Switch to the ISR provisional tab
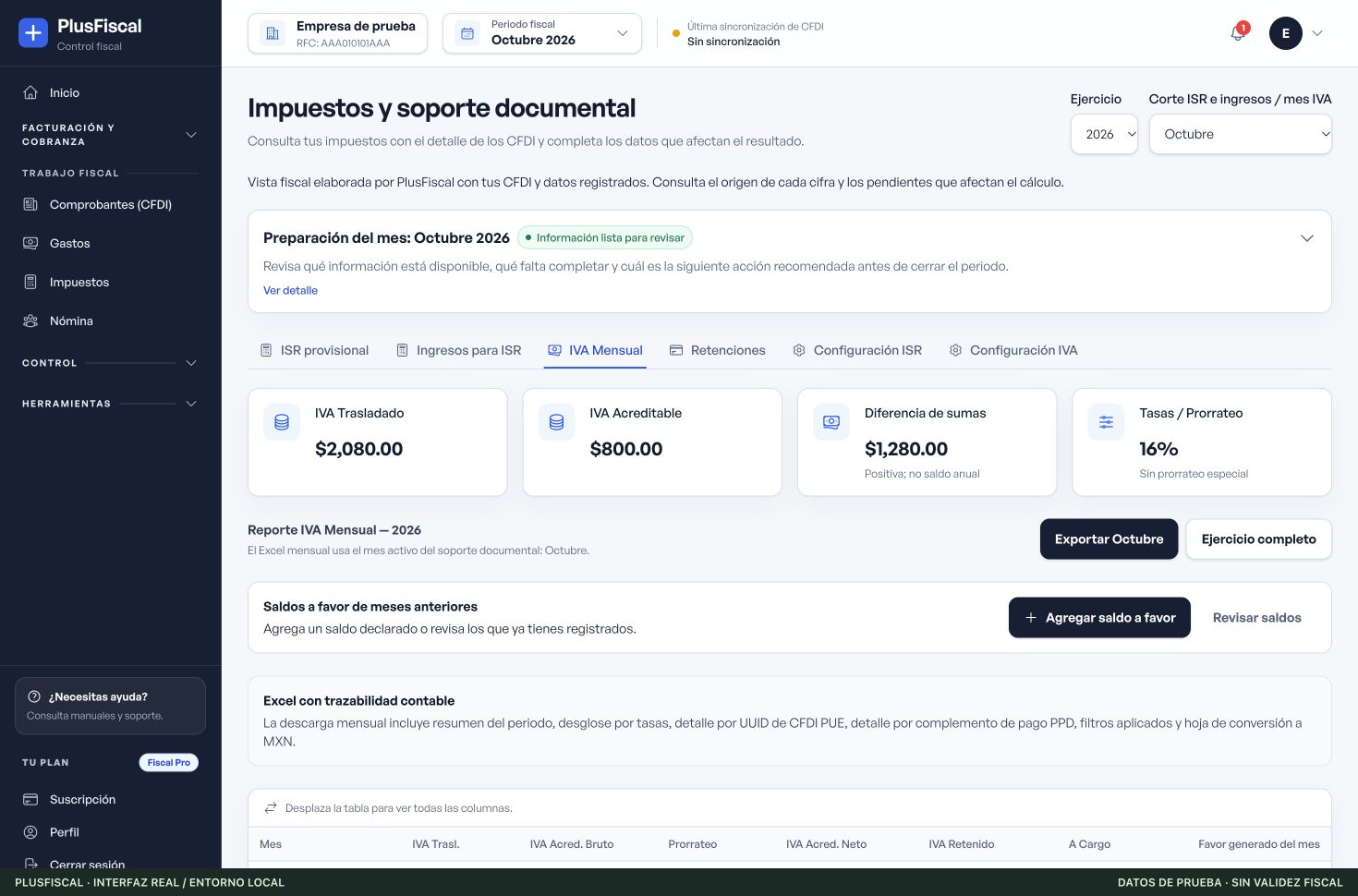 [314, 350]
